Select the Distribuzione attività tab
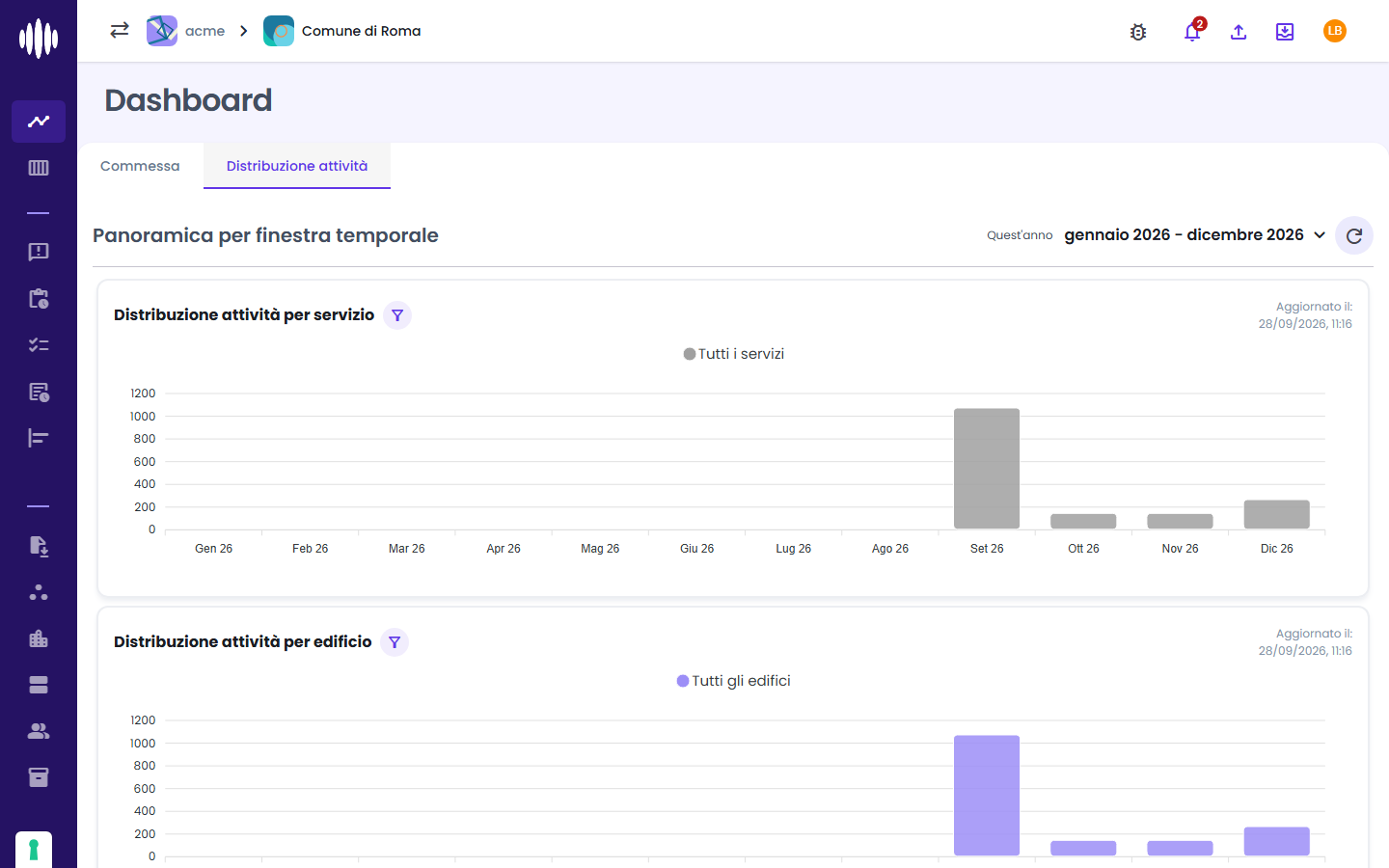The image size is (1389, 868). coord(297,166)
